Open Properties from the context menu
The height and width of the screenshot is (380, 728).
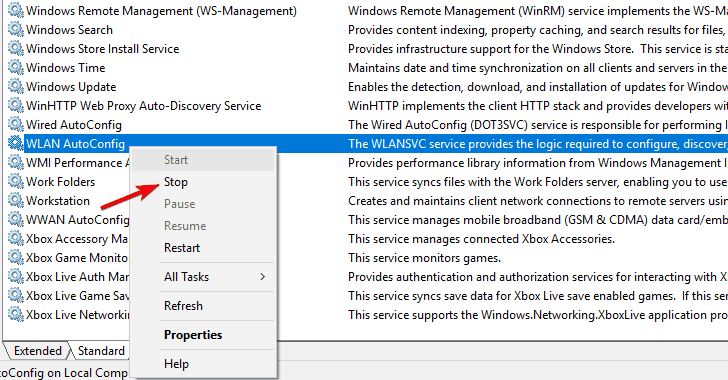pyautogui.click(x=193, y=335)
